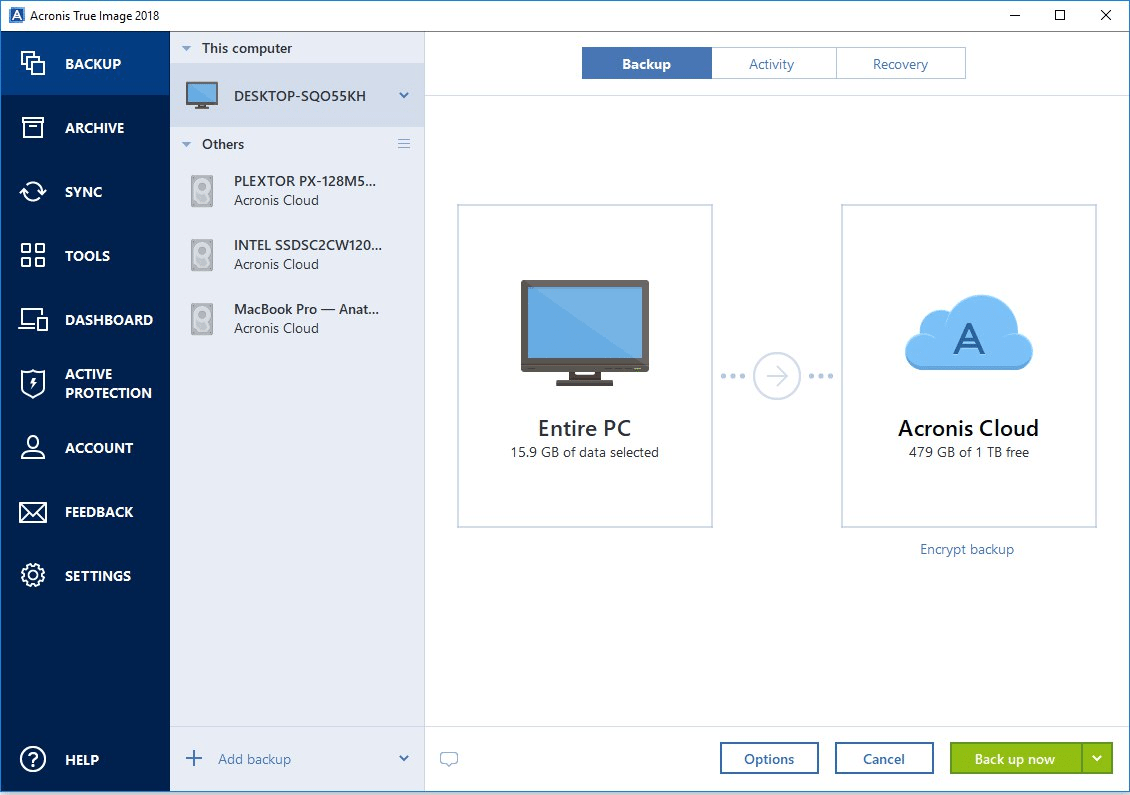The width and height of the screenshot is (1130, 795).
Task: Open backup Options
Action: pos(769,758)
